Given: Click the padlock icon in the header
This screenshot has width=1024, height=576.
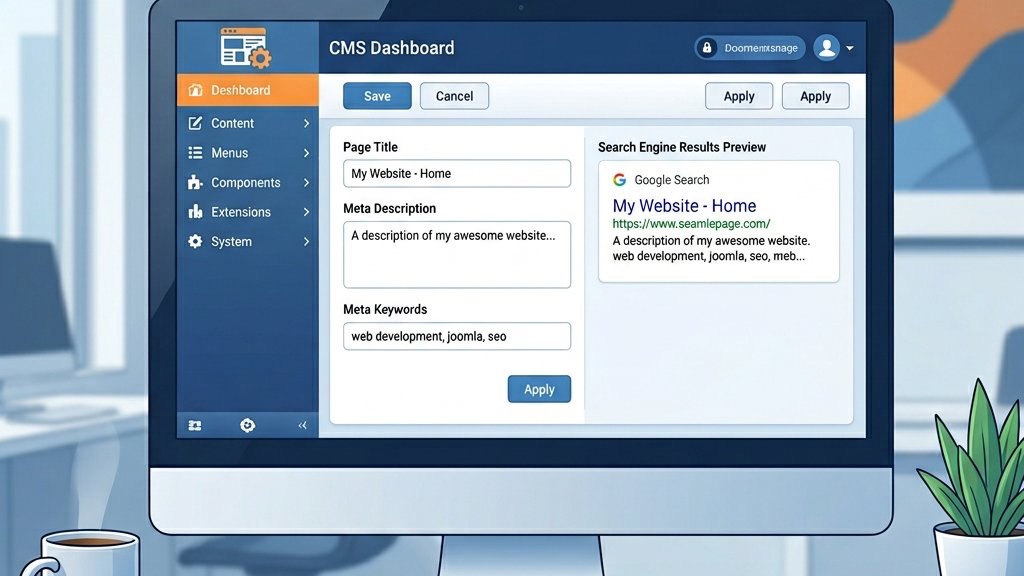Looking at the screenshot, I should (x=707, y=48).
